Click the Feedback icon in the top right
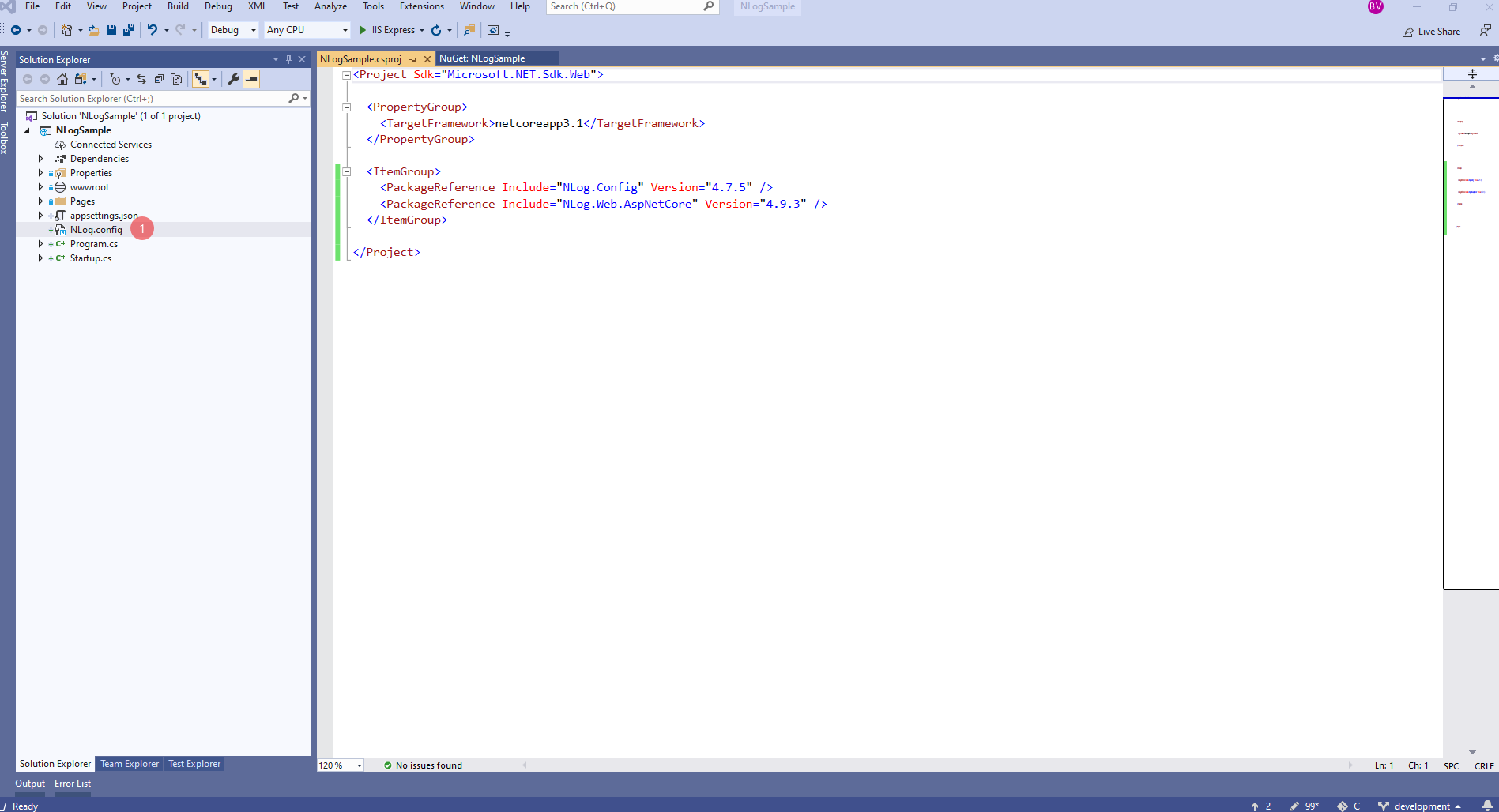Viewport: 1499px width, 812px height. [1486, 31]
